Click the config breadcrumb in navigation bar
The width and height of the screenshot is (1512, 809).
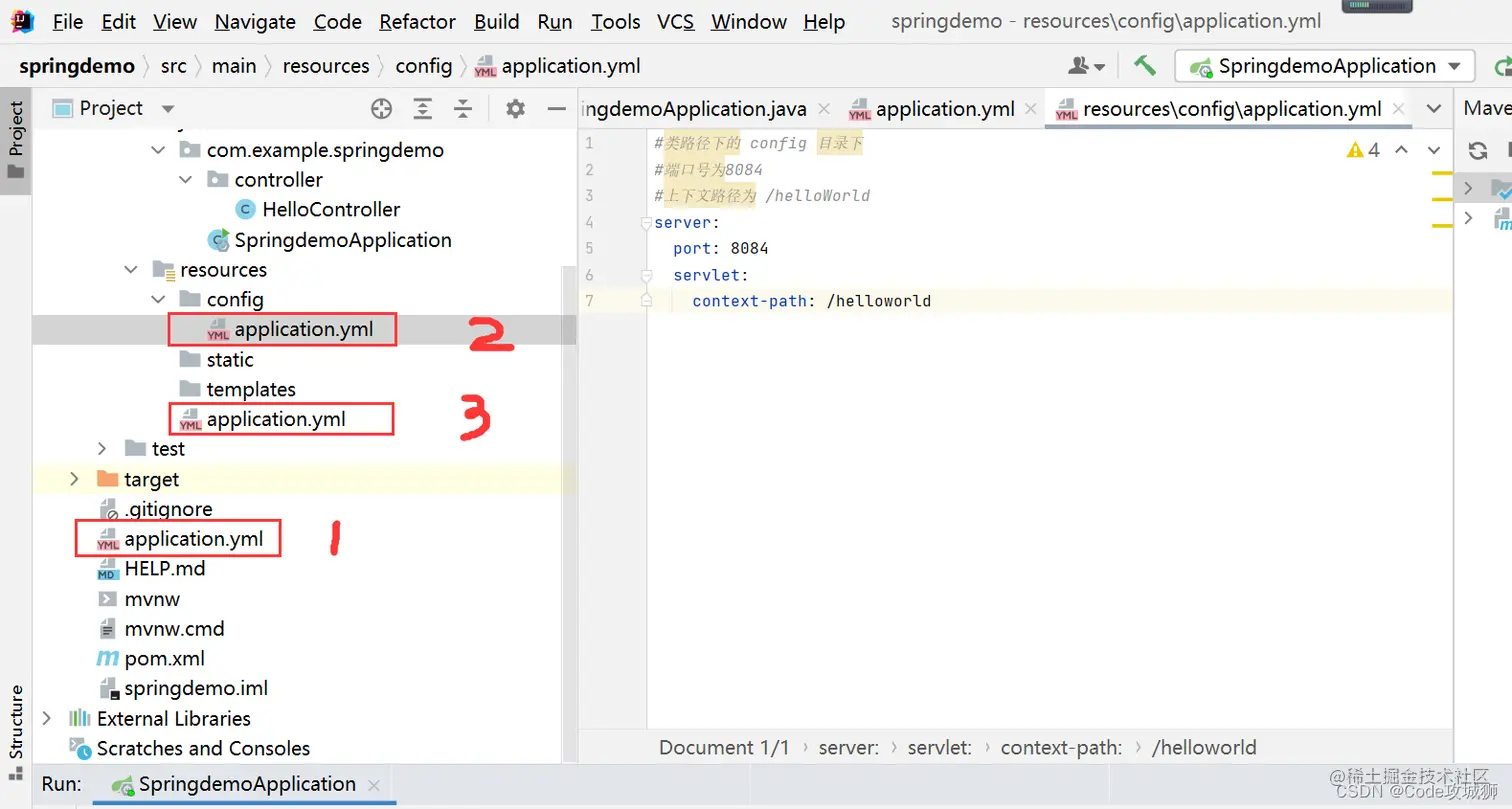pyautogui.click(x=424, y=66)
